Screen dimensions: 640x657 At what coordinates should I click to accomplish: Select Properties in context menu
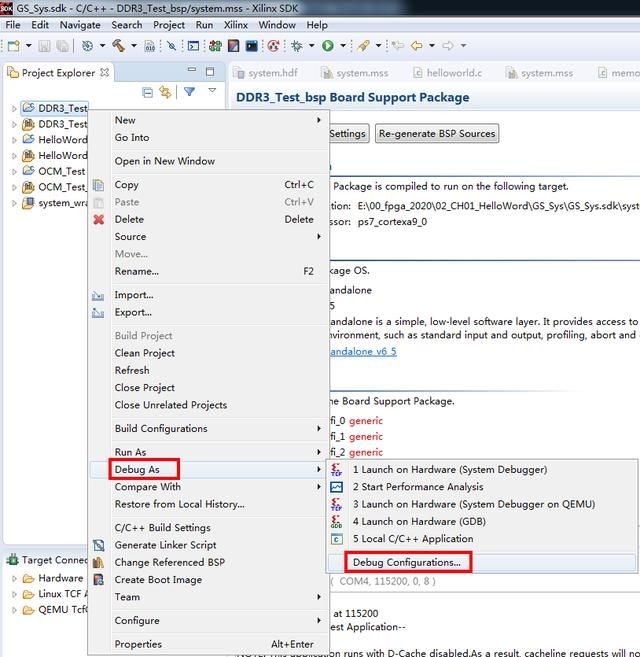click(x=208, y=644)
